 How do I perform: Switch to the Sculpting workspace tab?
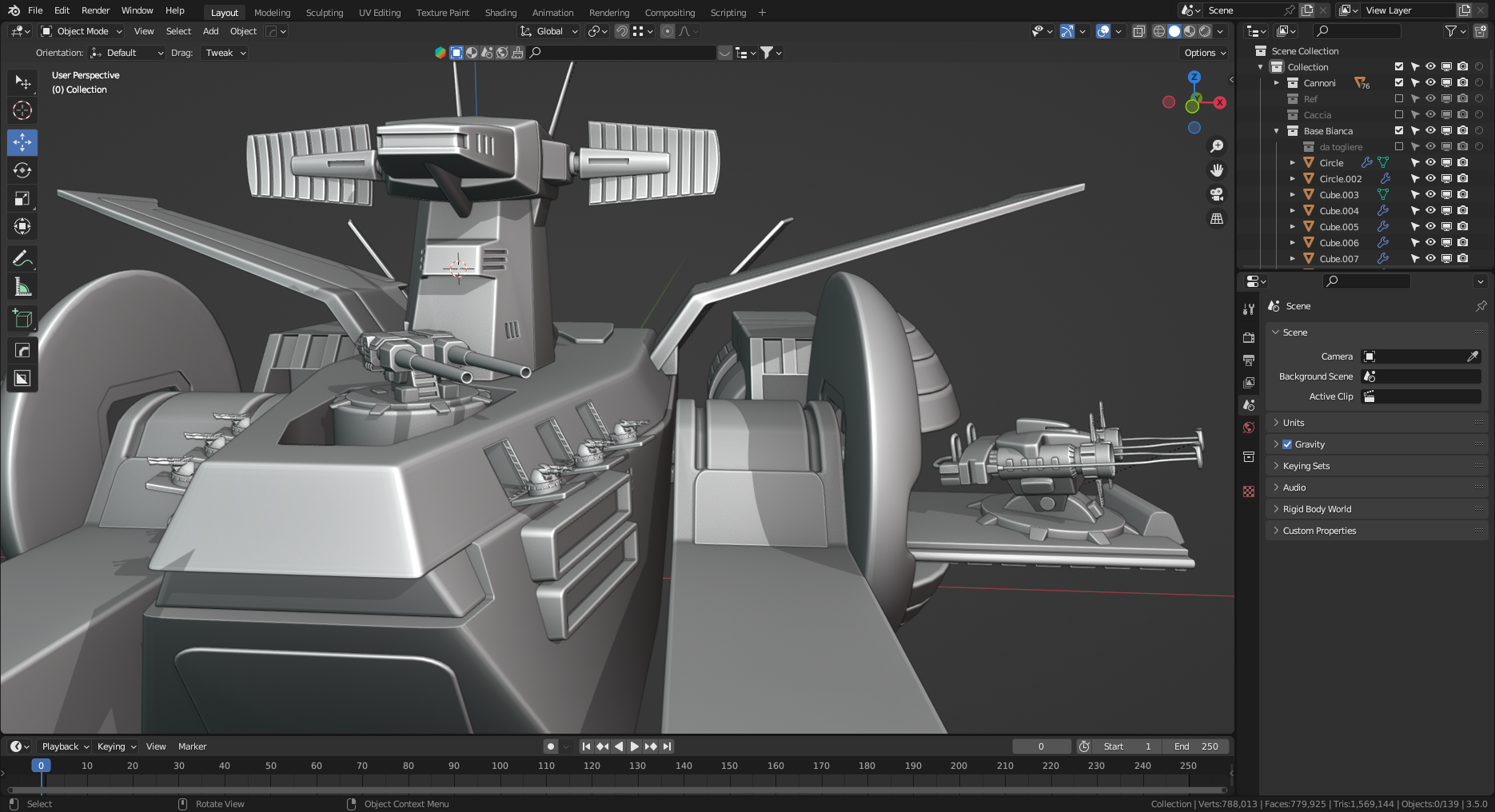click(x=325, y=13)
